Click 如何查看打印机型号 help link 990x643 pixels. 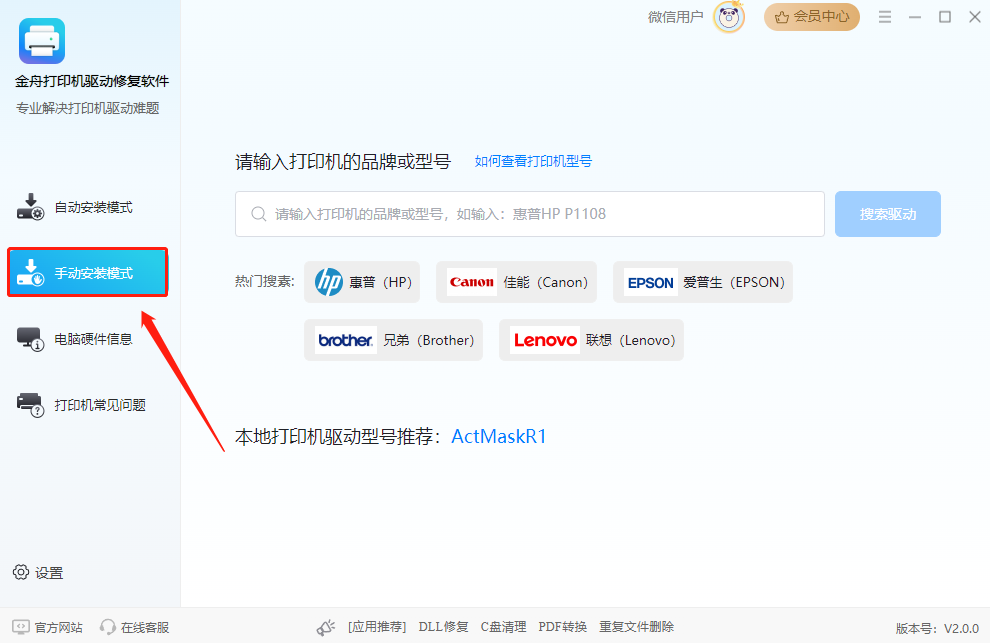click(534, 161)
